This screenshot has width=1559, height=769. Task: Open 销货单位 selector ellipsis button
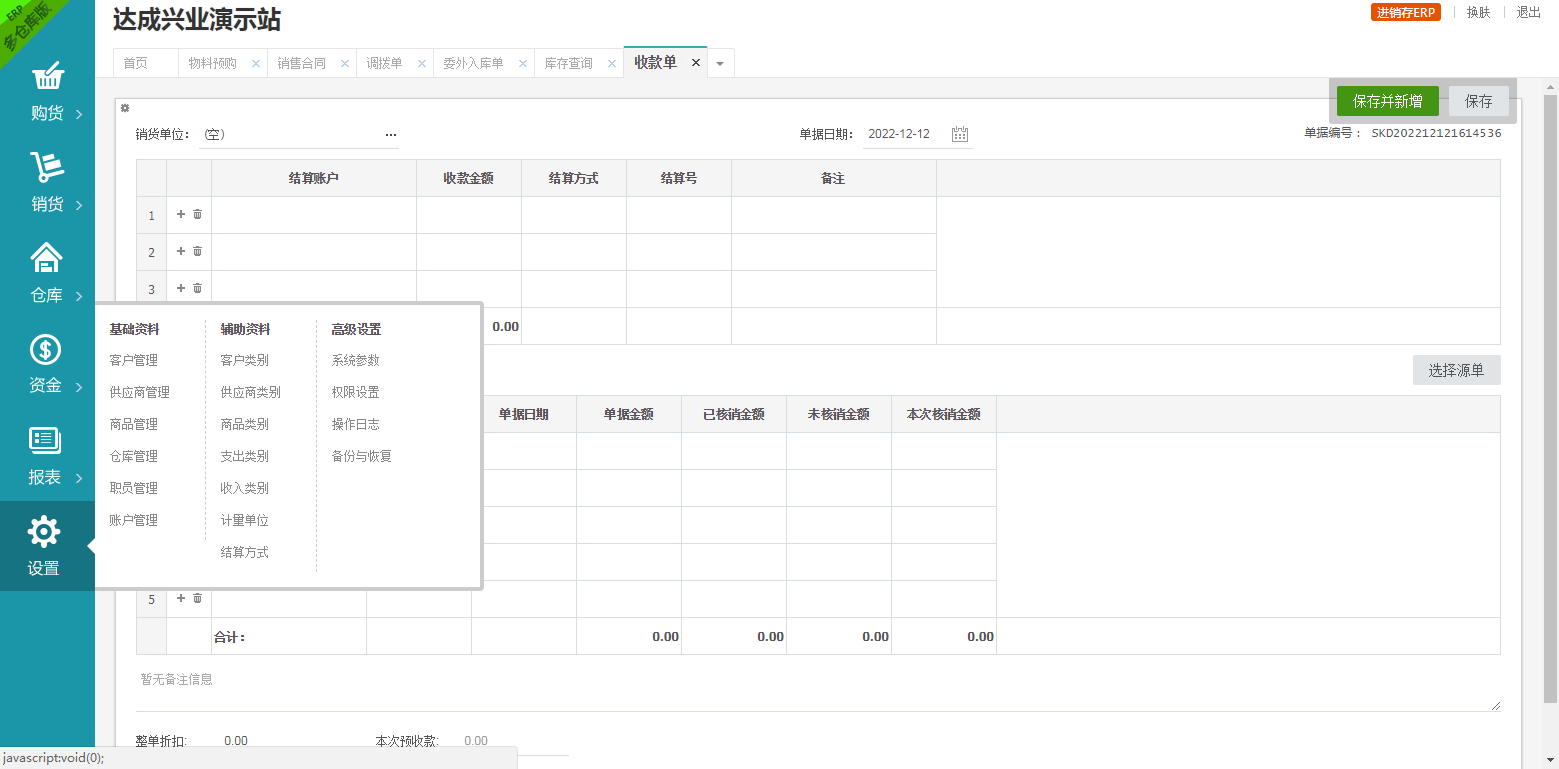click(391, 135)
